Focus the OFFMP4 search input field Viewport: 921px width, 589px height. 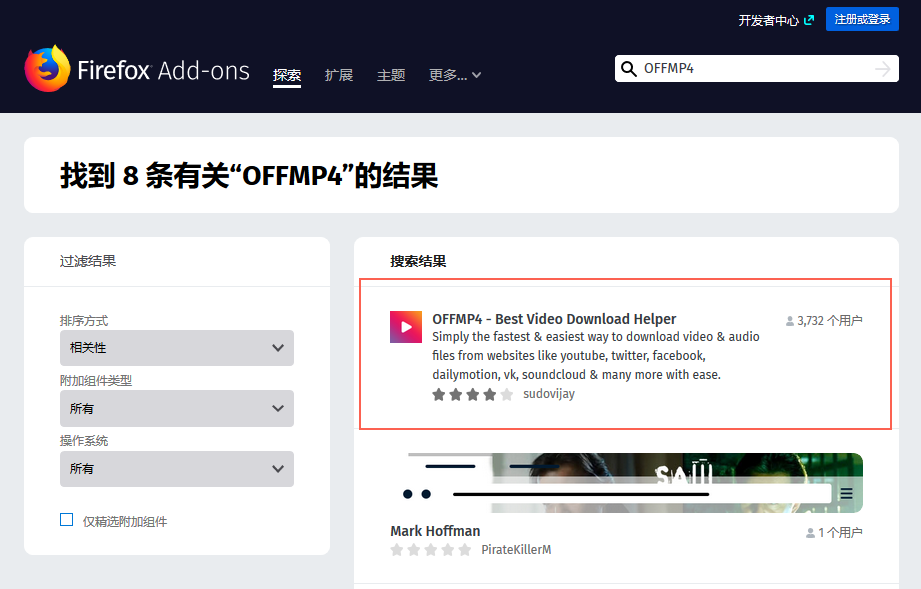tap(757, 69)
